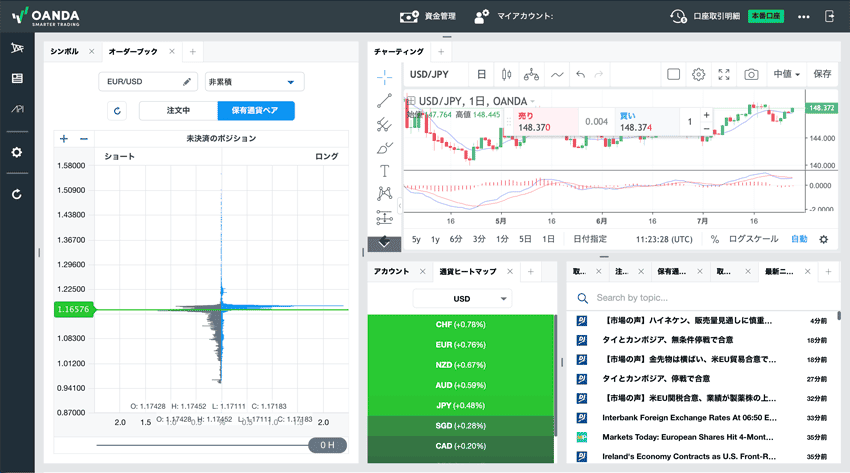
Task: Click the 保存 save button
Action: tap(822, 74)
